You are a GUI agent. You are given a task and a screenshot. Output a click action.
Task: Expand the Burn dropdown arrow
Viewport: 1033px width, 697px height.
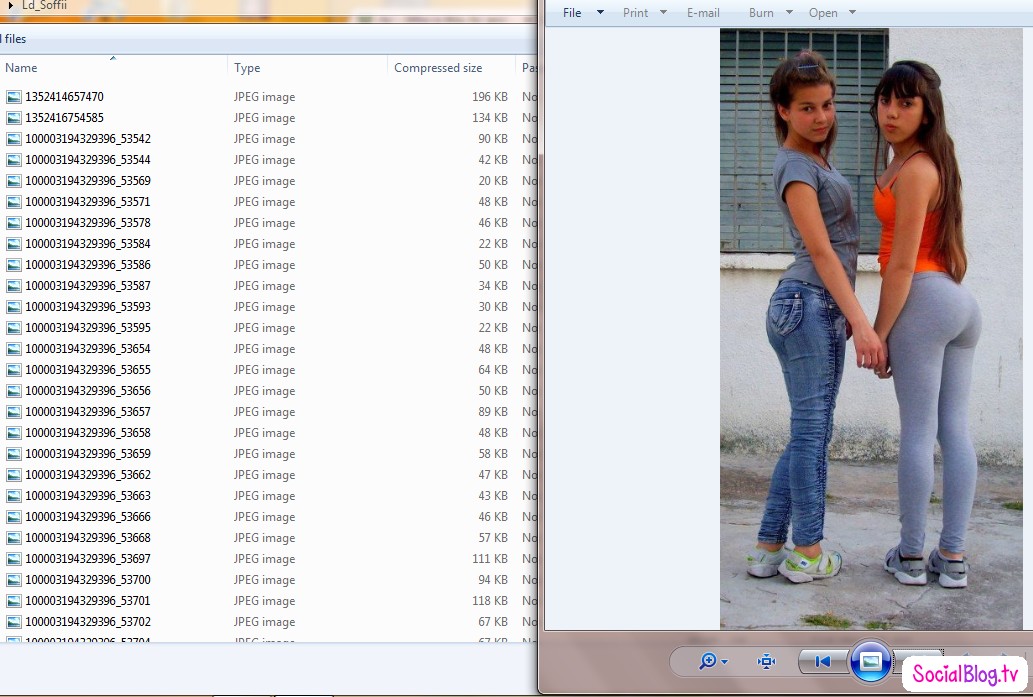click(789, 13)
